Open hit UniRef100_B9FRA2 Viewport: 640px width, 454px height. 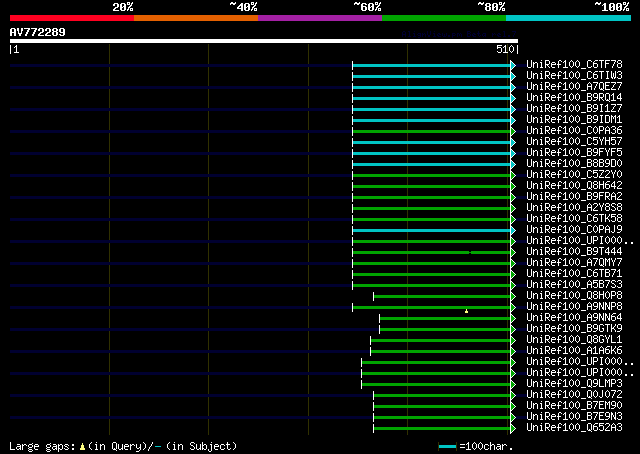574,197
